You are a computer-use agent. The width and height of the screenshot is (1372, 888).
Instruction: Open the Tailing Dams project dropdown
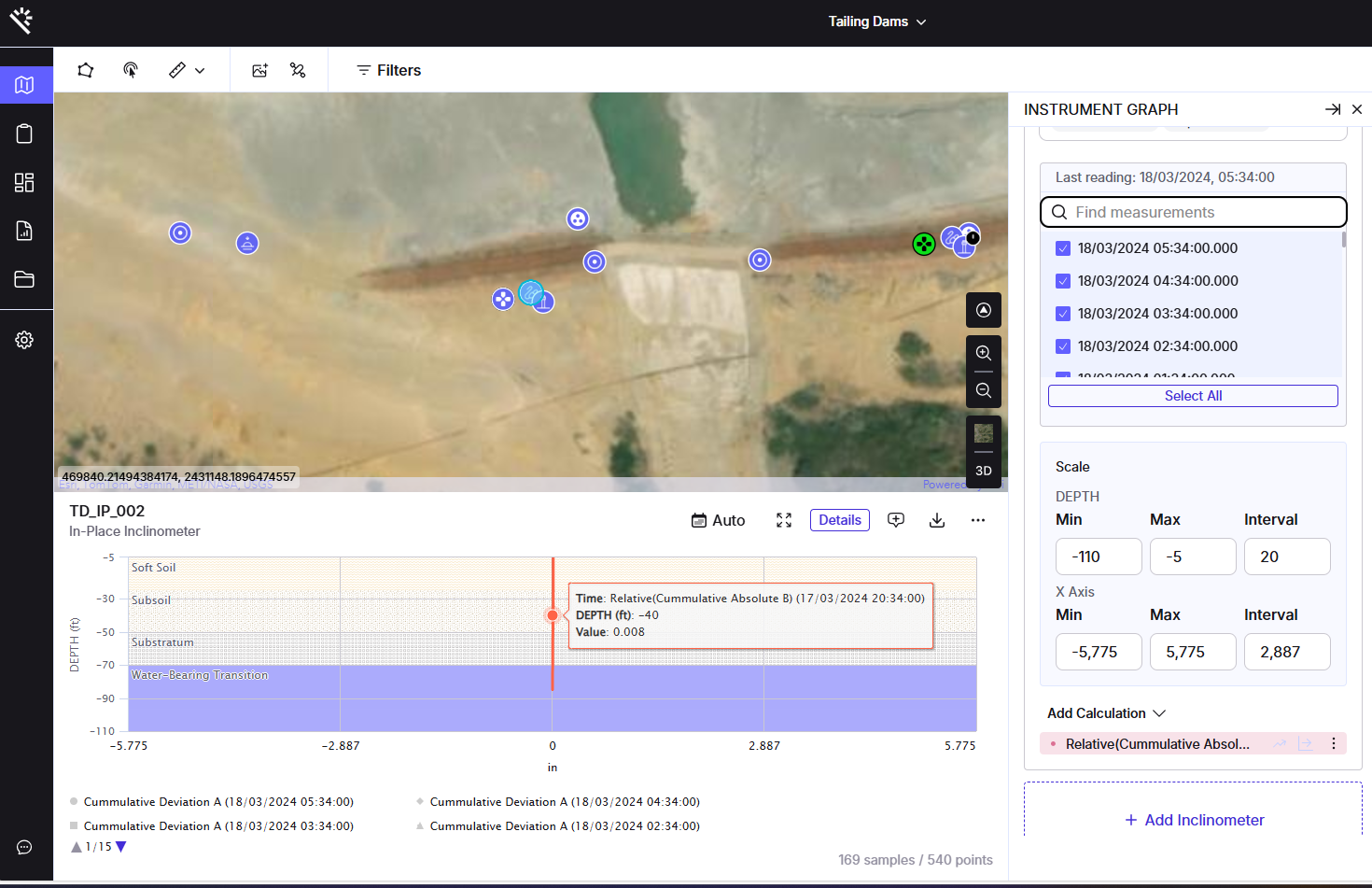click(876, 21)
